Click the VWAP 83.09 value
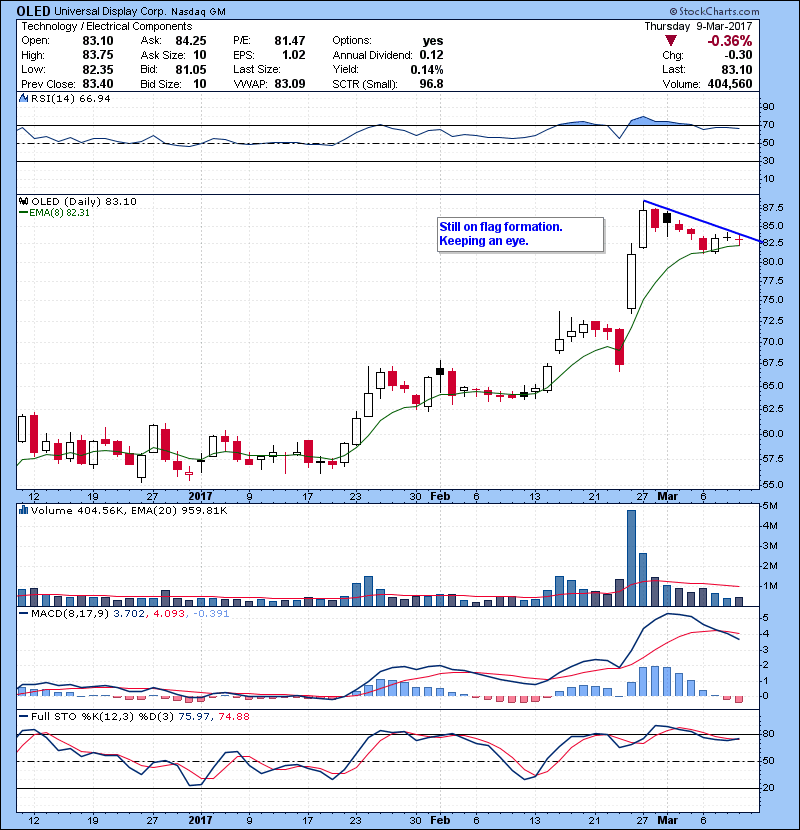 click(290, 84)
